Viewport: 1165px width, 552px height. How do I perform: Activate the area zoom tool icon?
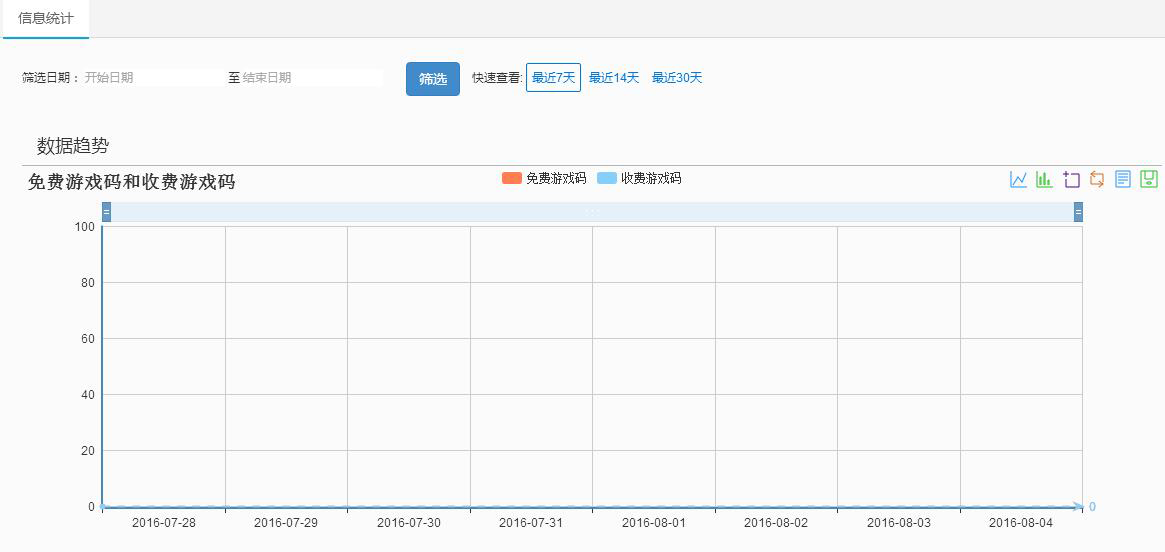pos(1071,180)
